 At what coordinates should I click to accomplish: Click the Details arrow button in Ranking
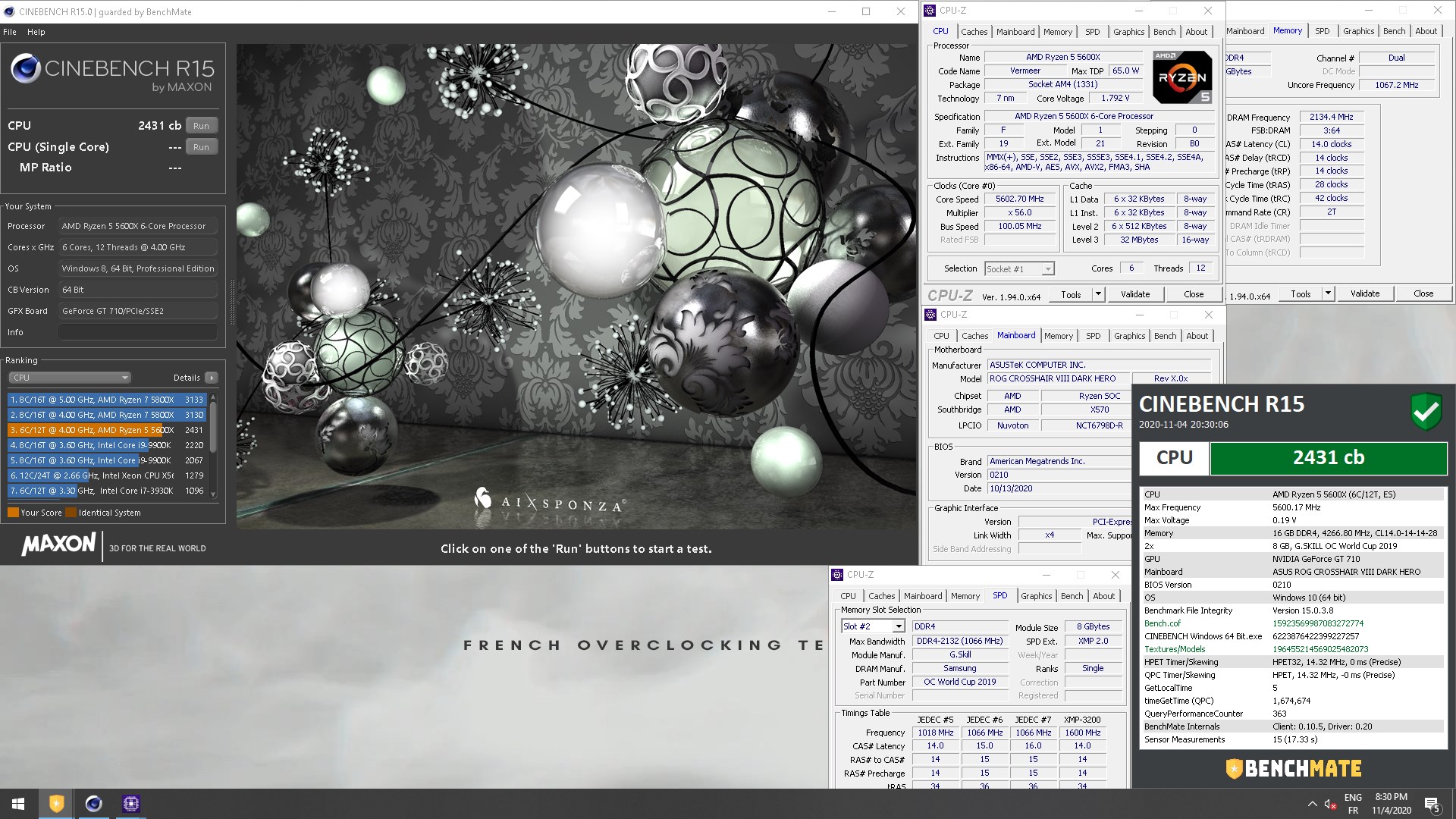(x=212, y=378)
